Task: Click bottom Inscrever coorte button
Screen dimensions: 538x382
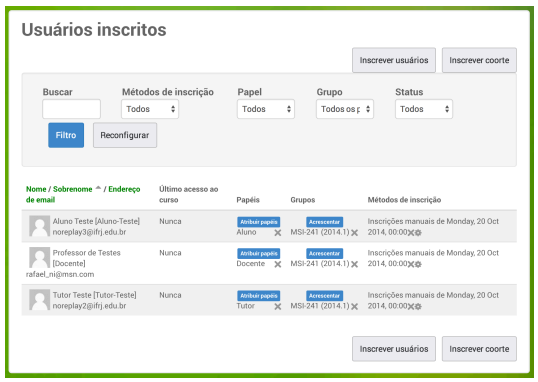Action: click(x=479, y=349)
